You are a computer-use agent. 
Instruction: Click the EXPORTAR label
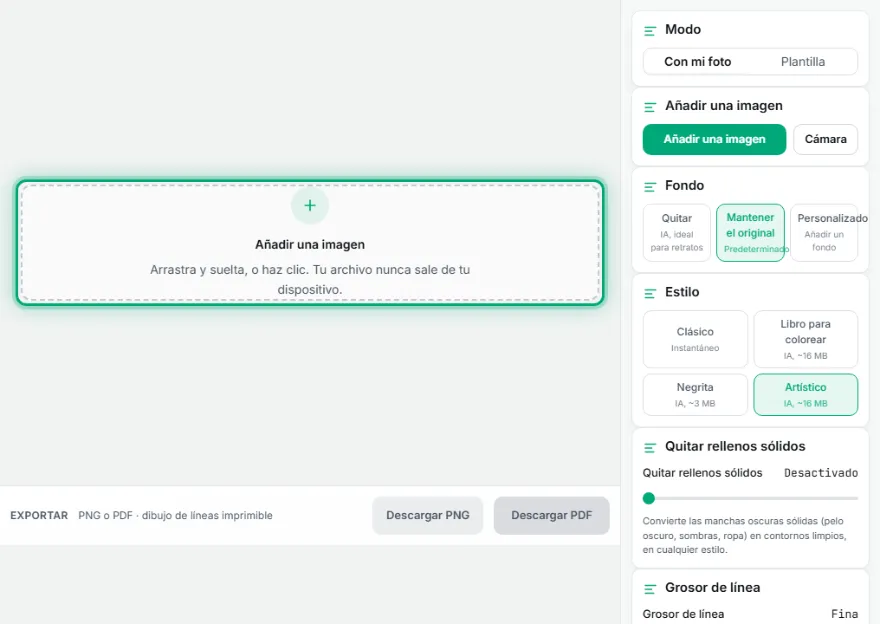[x=39, y=515]
